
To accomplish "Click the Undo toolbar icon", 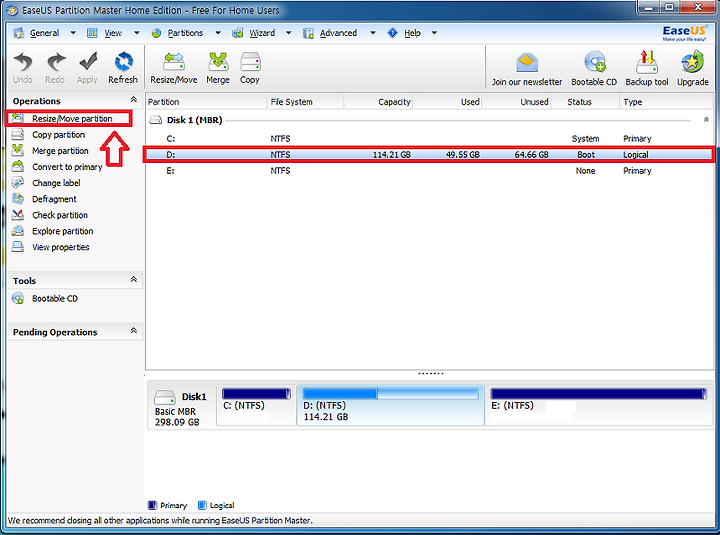I will click(x=23, y=68).
